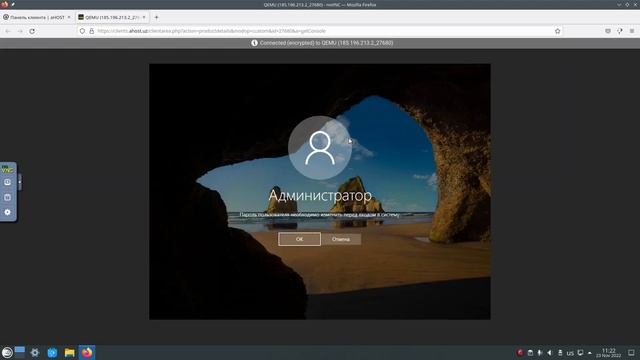The image size is (640, 360).
Task: Open System Settings from the taskbar
Action: [35, 353]
